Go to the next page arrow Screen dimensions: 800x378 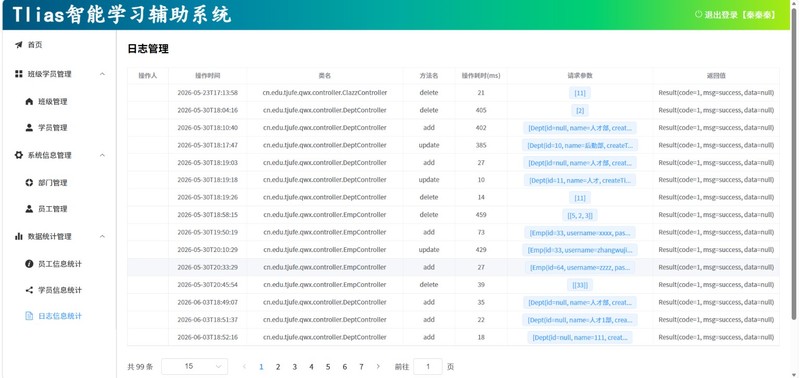click(x=378, y=366)
